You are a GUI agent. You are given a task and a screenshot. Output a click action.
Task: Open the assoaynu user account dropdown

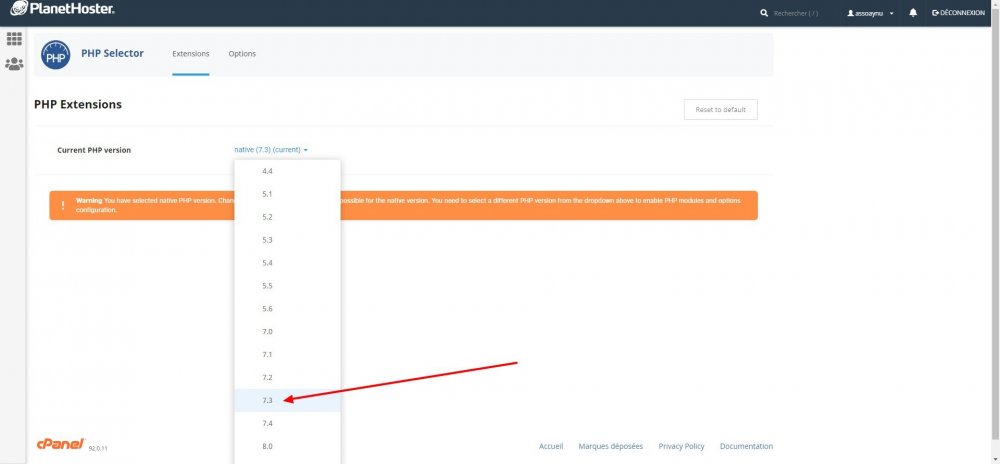coord(870,13)
